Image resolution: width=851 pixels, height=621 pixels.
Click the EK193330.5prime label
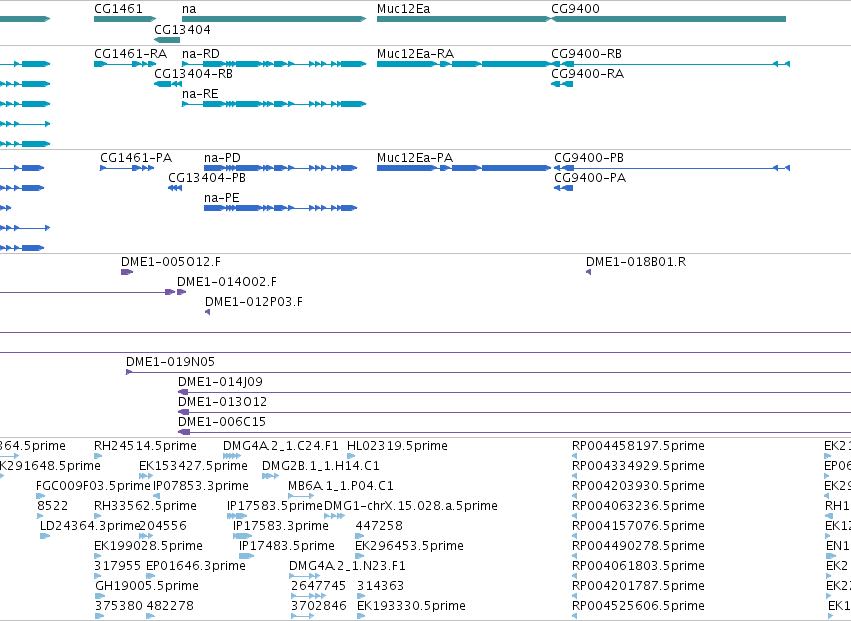(x=411, y=606)
